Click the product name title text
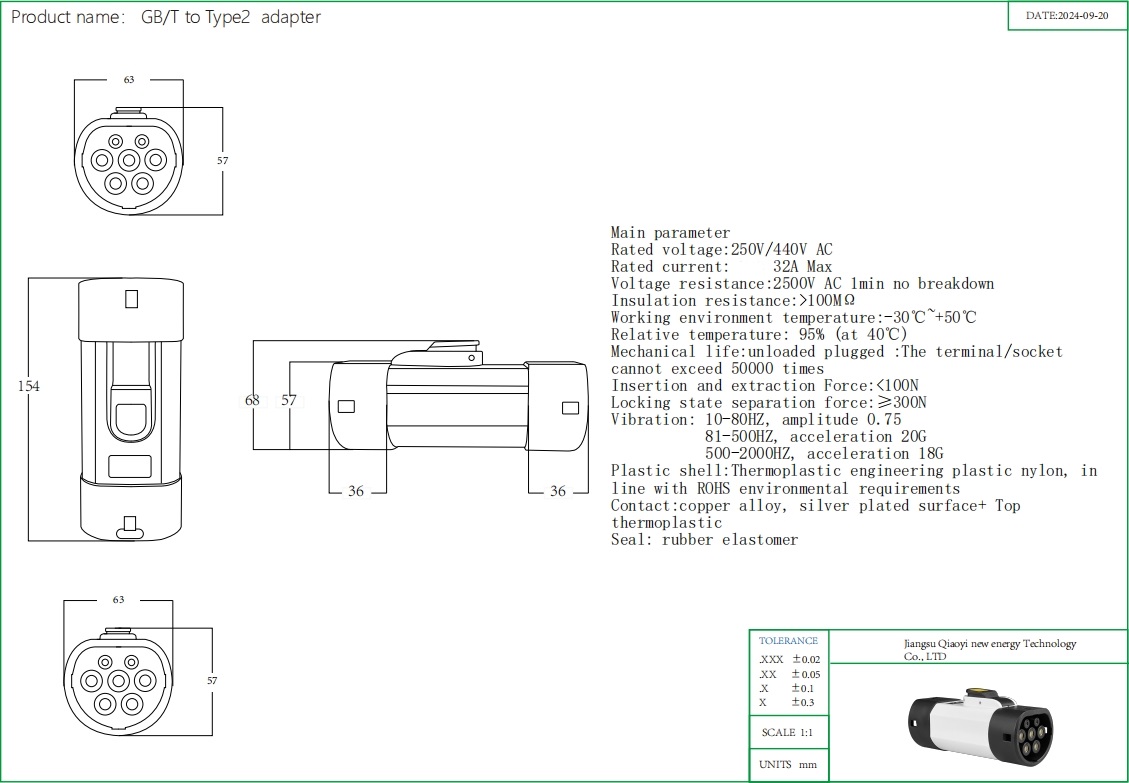The image size is (1129, 783). (166, 17)
